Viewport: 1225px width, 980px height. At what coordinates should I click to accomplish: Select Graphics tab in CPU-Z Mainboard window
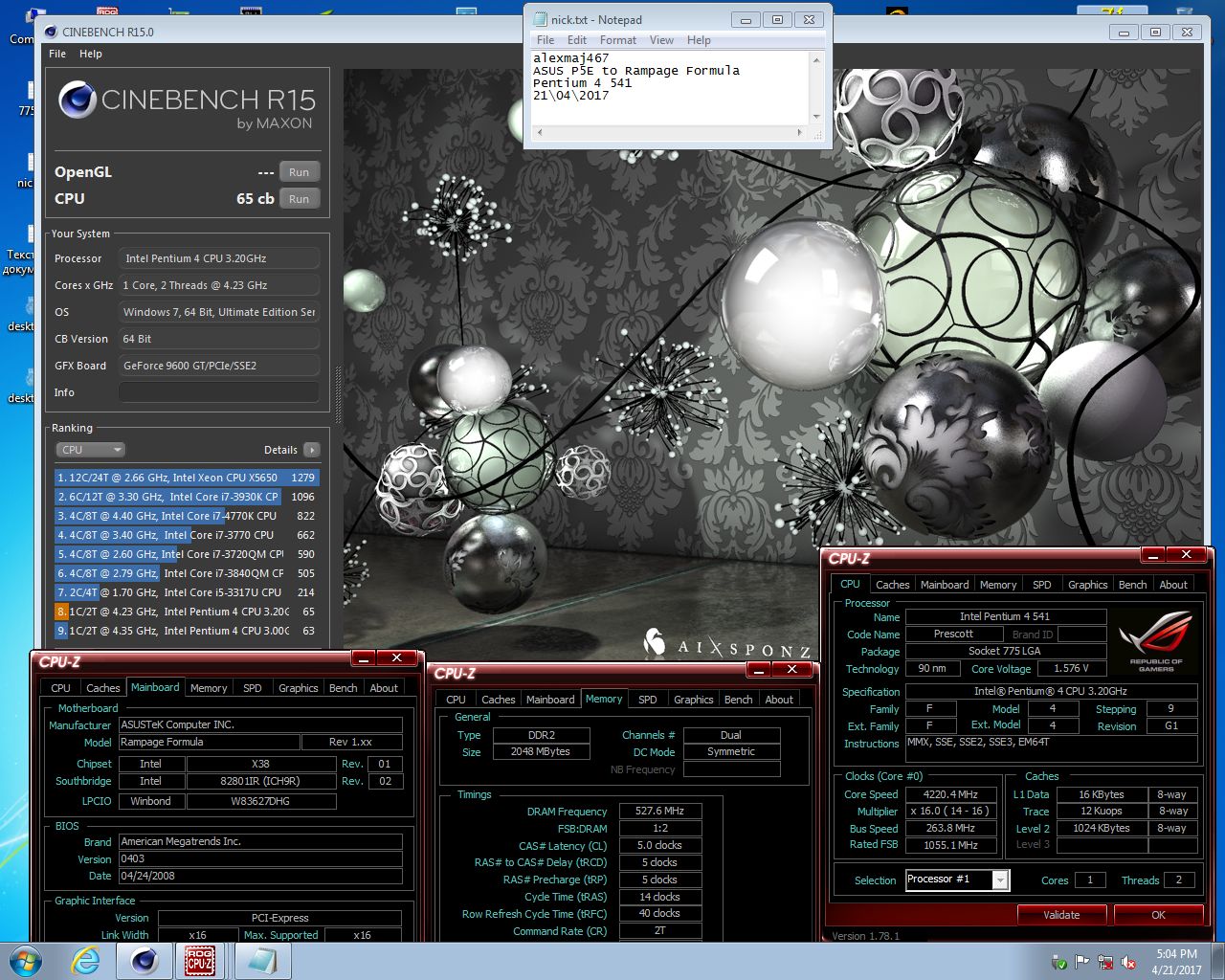(298, 688)
